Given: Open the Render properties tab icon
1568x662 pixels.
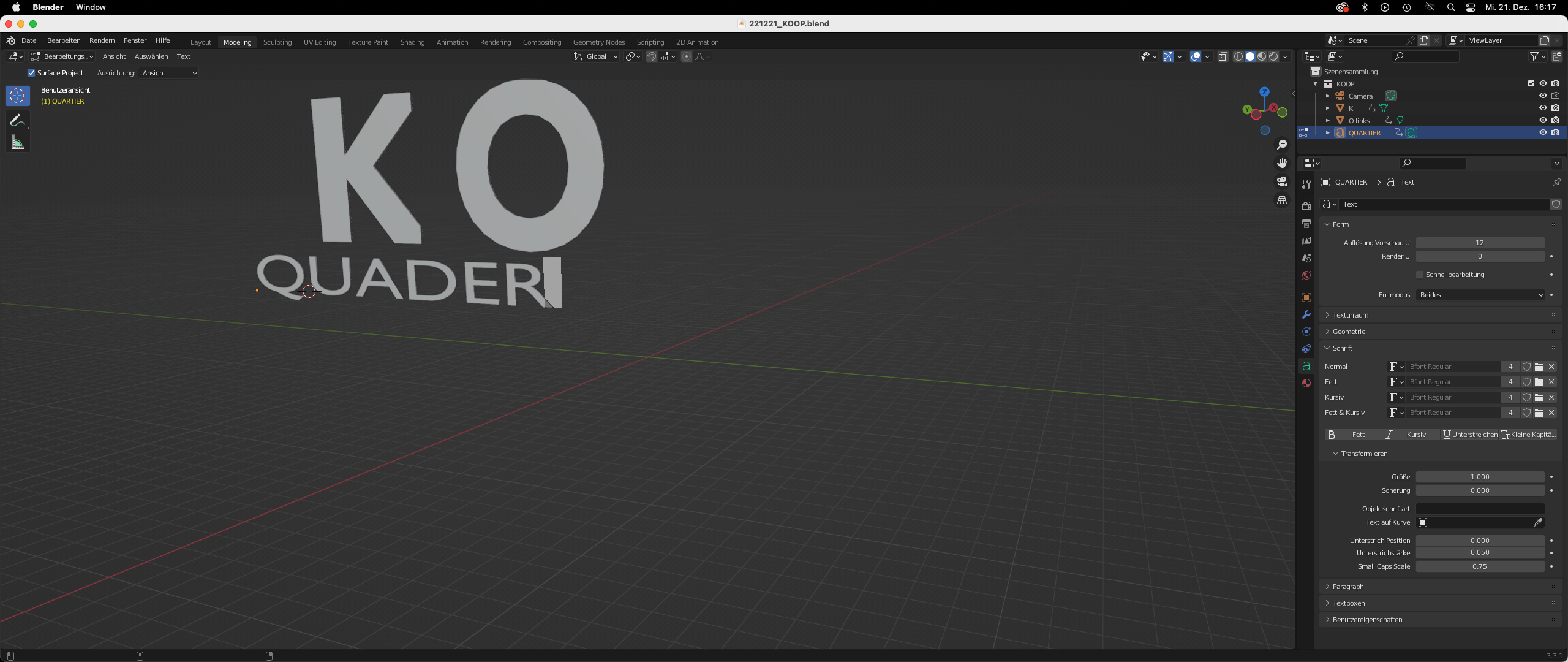Looking at the screenshot, I should [1306, 206].
